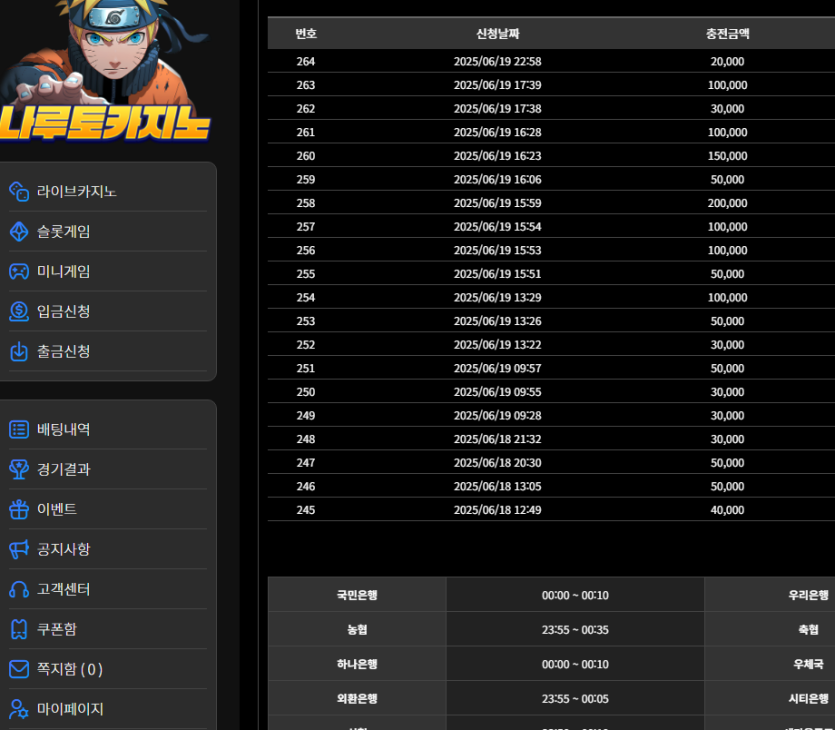Go to 라이브카지노 section
This screenshot has width=835, height=730.
pos(77,191)
